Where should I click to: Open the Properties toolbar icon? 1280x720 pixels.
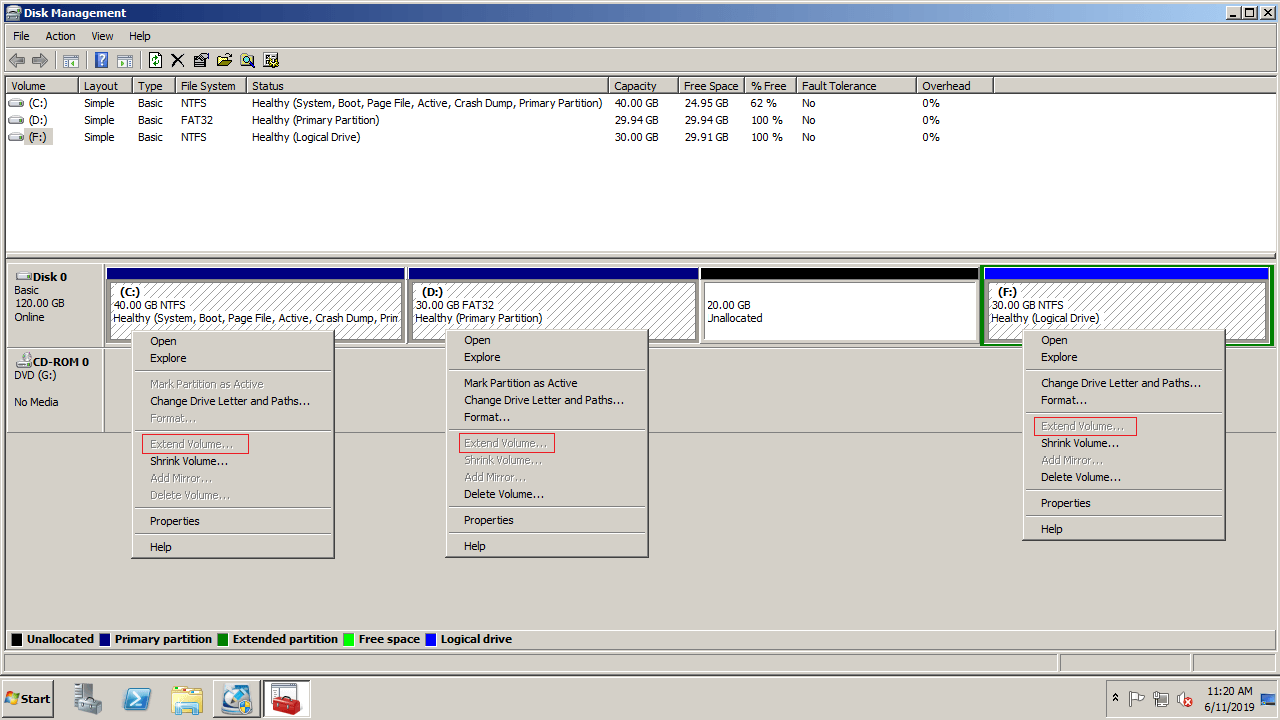(x=201, y=60)
